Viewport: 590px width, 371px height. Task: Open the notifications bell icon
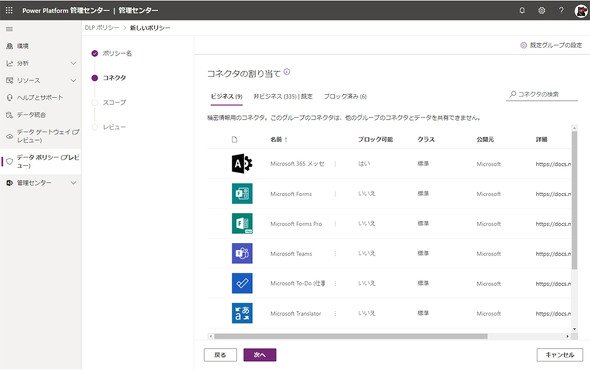[x=522, y=10]
